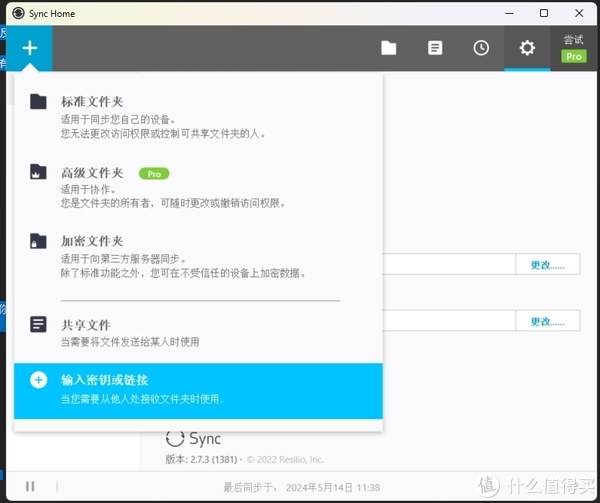
Task: Click the Sync Home title bar icon
Action: tap(18, 13)
